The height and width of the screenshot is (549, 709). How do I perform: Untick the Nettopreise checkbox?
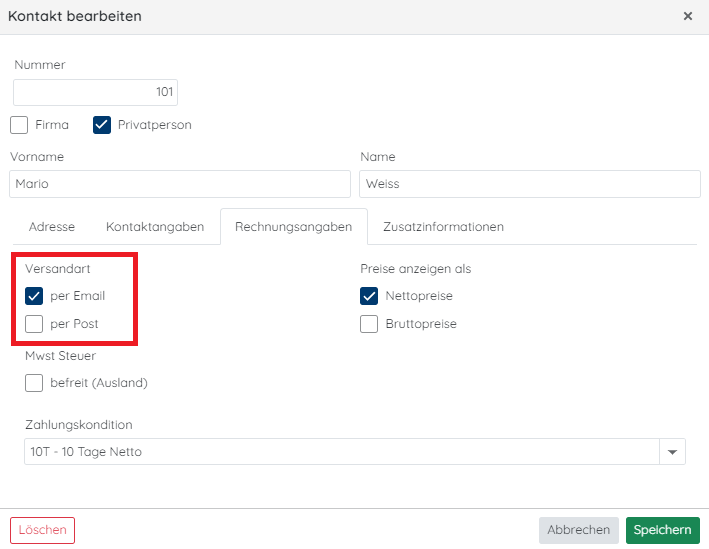pyautogui.click(x=369, y=296)
